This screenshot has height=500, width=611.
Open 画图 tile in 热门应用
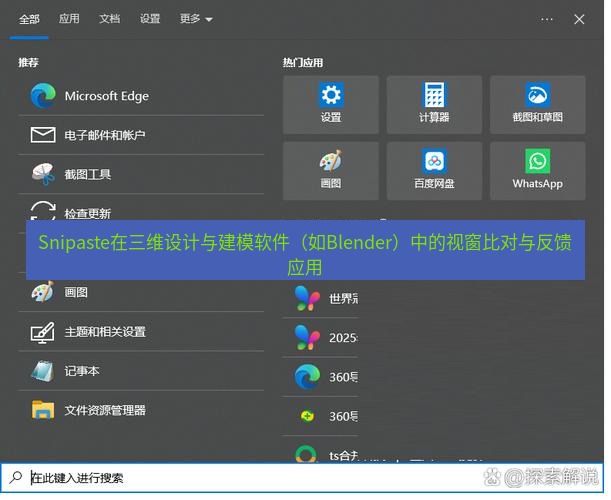(x=331, y=171)
